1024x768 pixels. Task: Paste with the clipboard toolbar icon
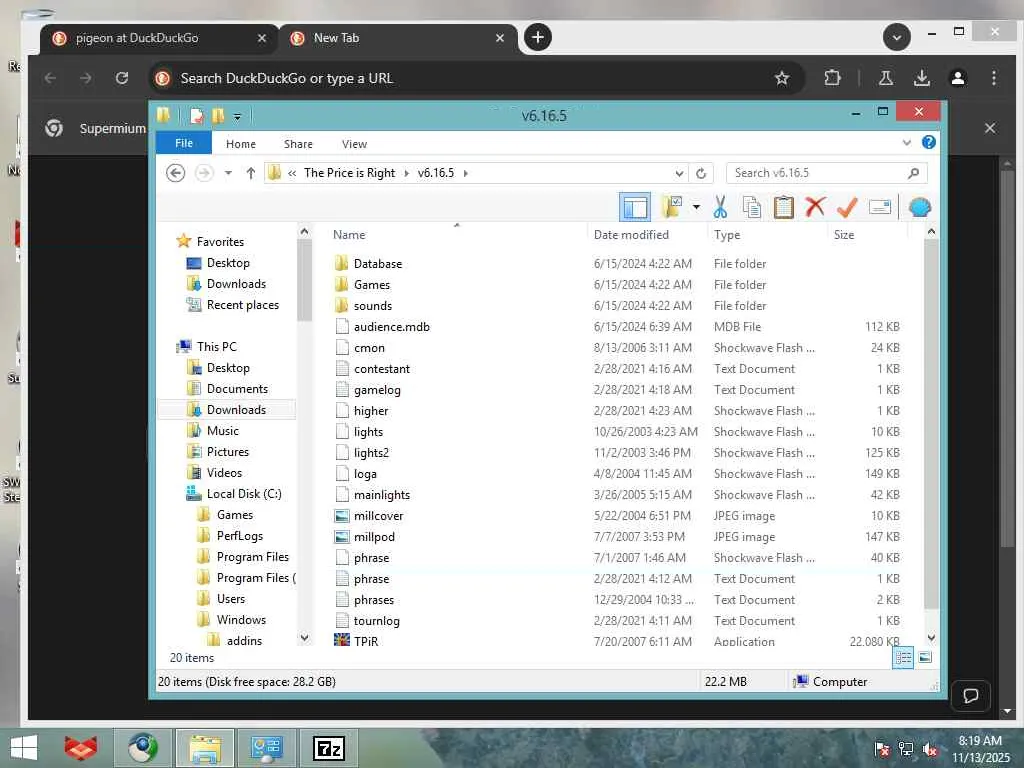(783, 208)
